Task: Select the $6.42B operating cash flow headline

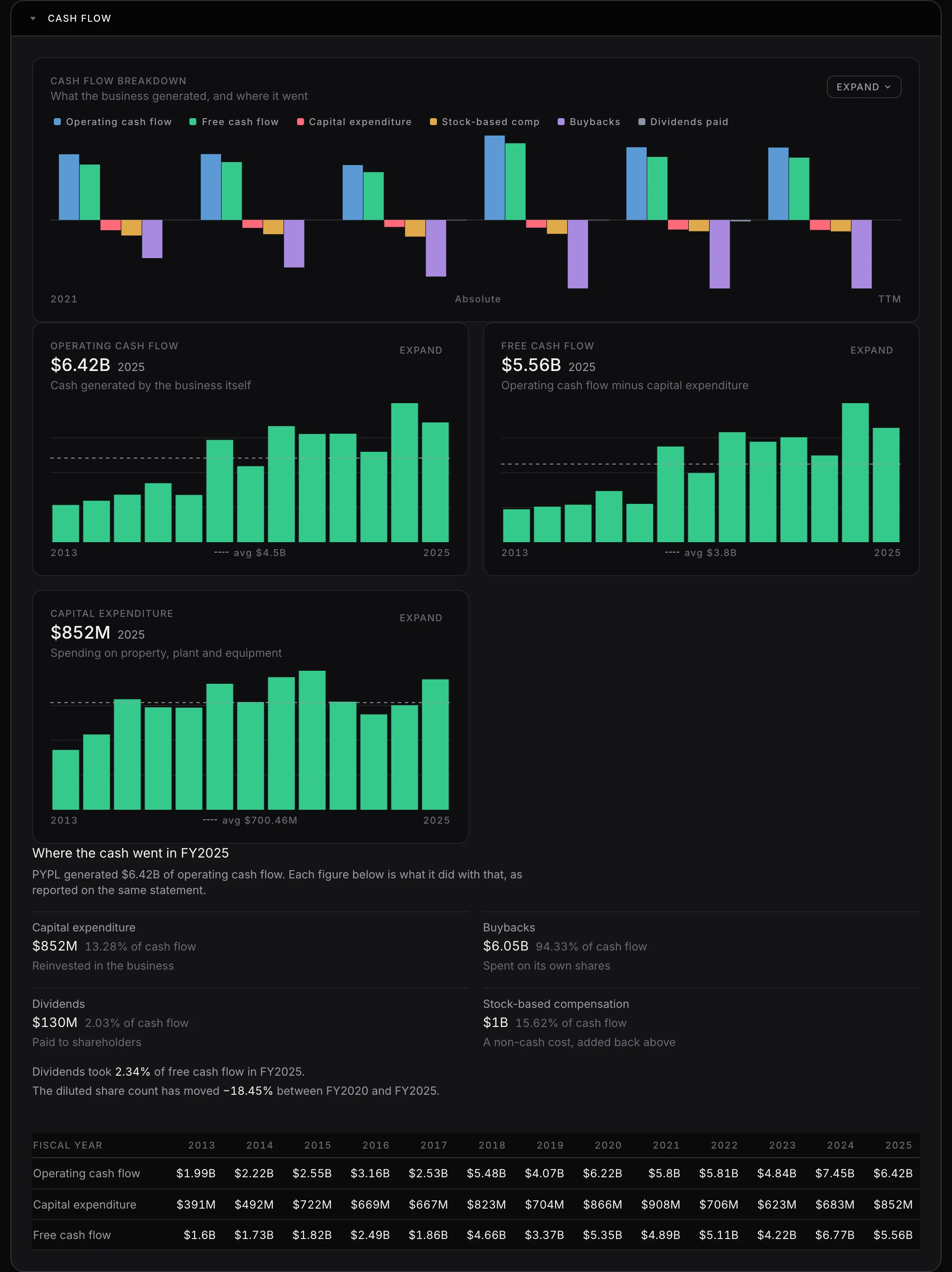Action: pyautogui.click(x=80, y=364)
